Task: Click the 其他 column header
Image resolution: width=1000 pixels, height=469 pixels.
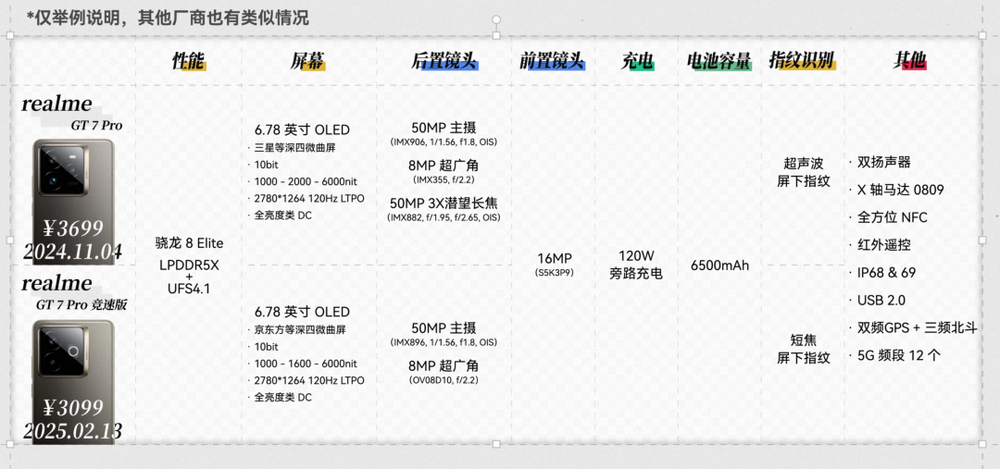Action: pyautogui.click(x=909, y=61)
